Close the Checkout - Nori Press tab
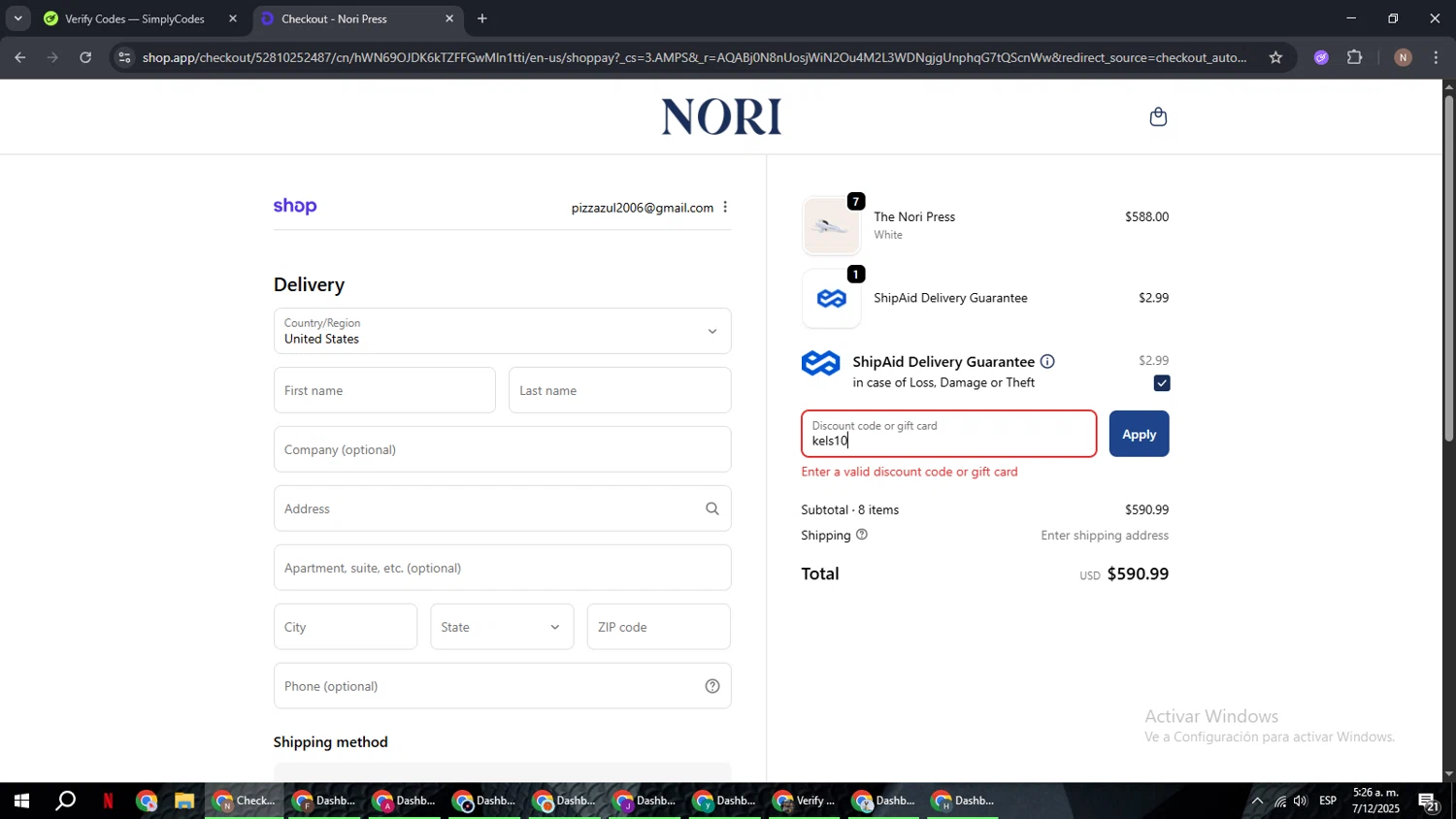This screenshot has height=819, width=1456. (x=449, y=18)
